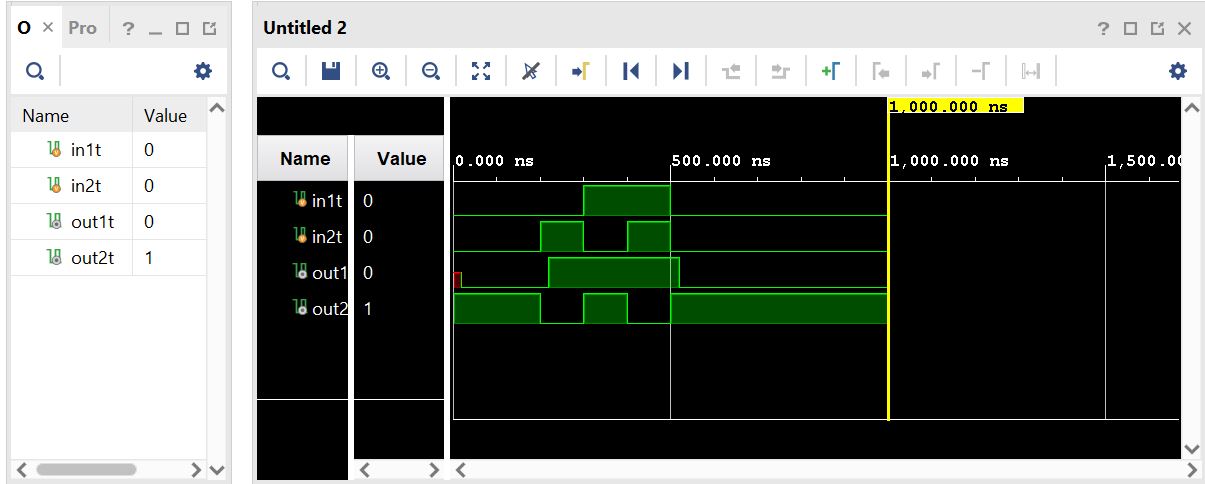
Task: Switch to the Pro tab
Action: (x=83, y=28)
